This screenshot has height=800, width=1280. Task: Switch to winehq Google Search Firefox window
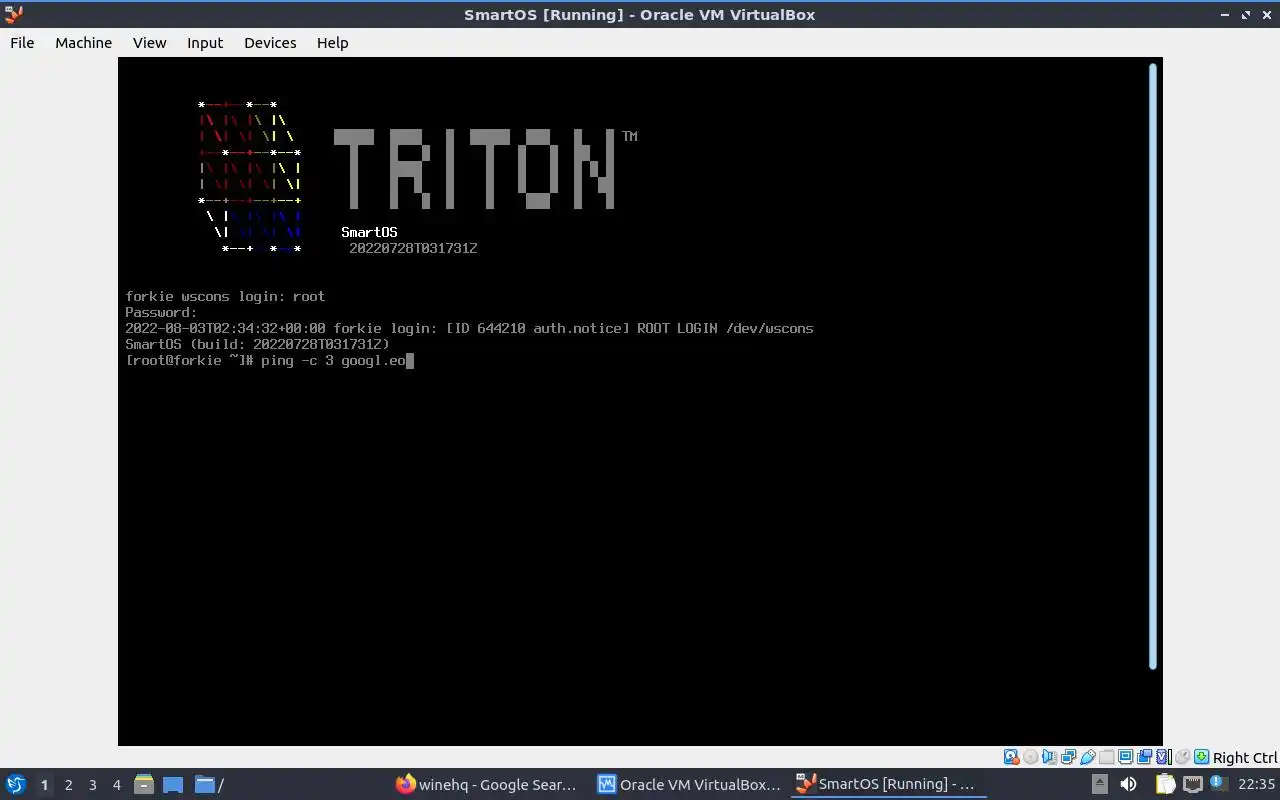[487, 784]
